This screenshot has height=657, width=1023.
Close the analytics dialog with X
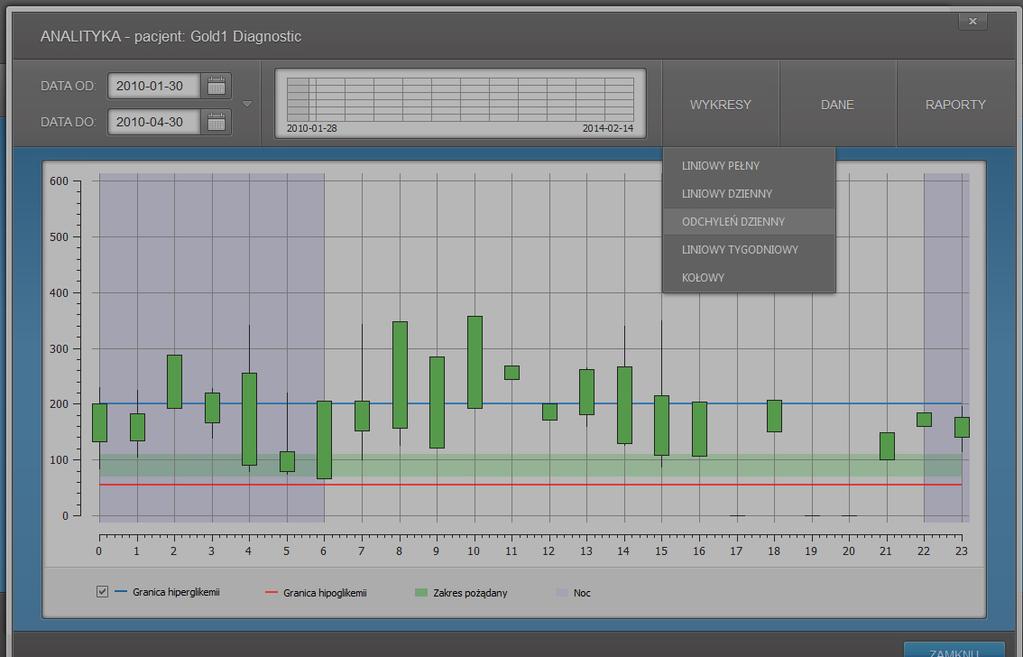tap(973, 21)
